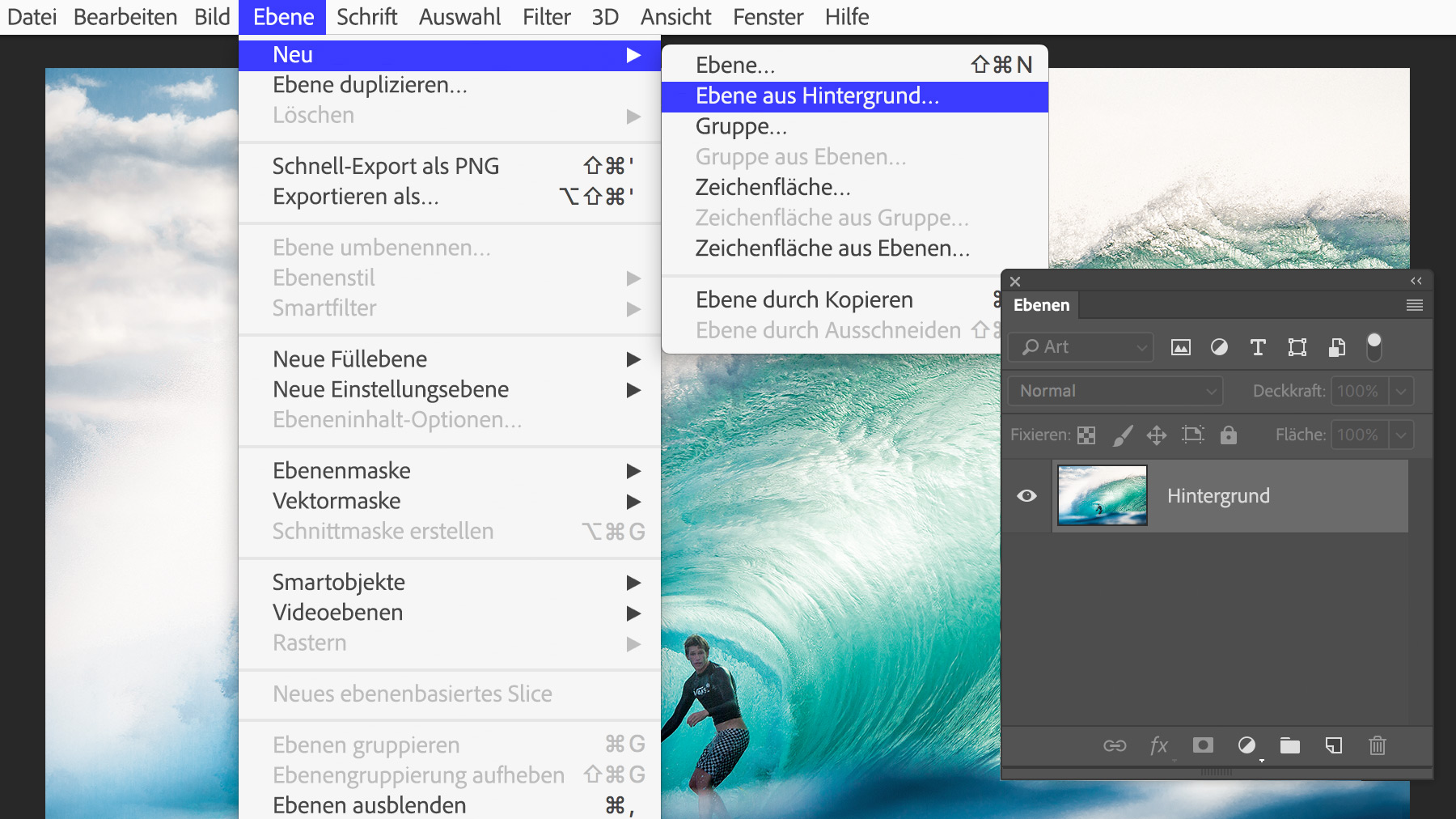Open the Schrift menu
Screen dimensions: 1456x819
[367, 17]
